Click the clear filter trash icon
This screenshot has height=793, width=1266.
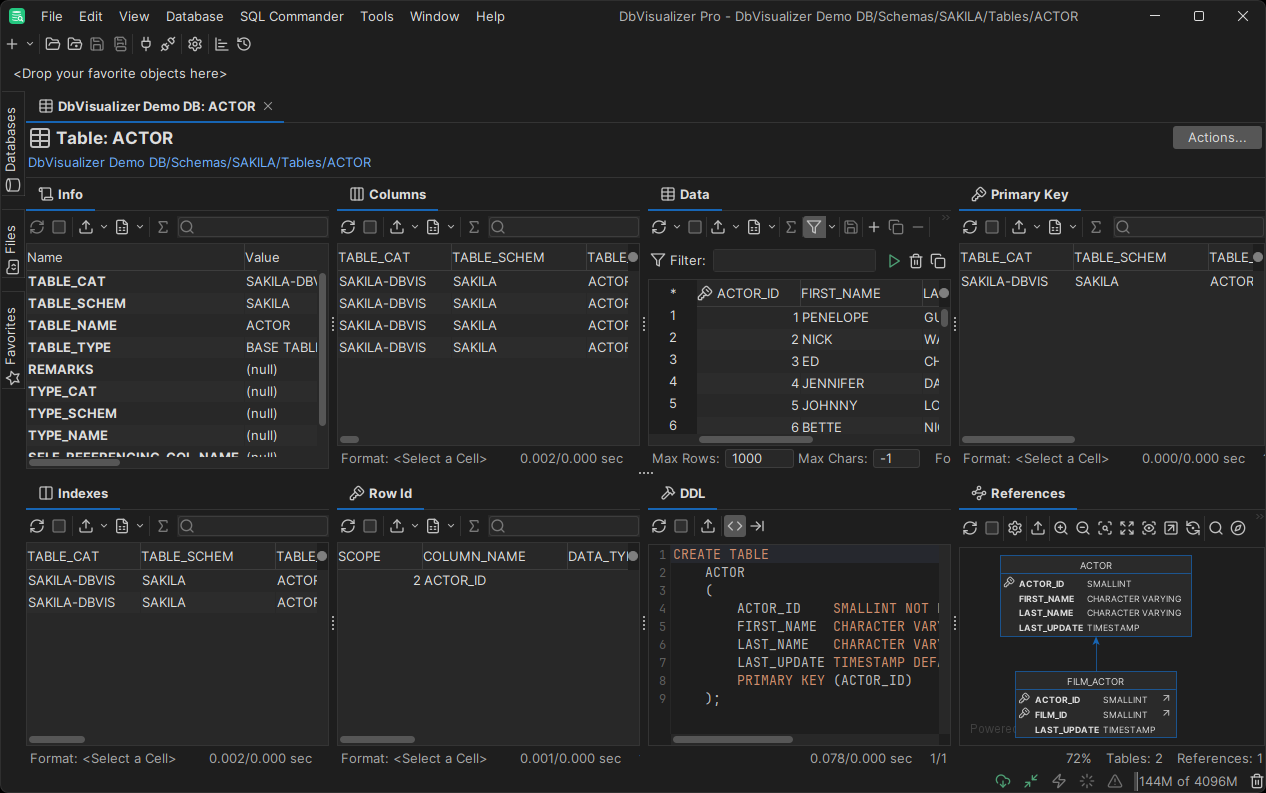pyautogui.click(x=916, y=261)
